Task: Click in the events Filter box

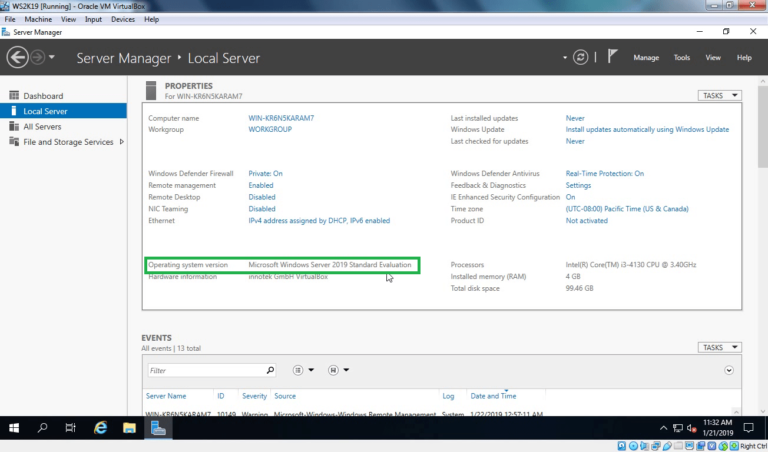Action: click(210, 370)
